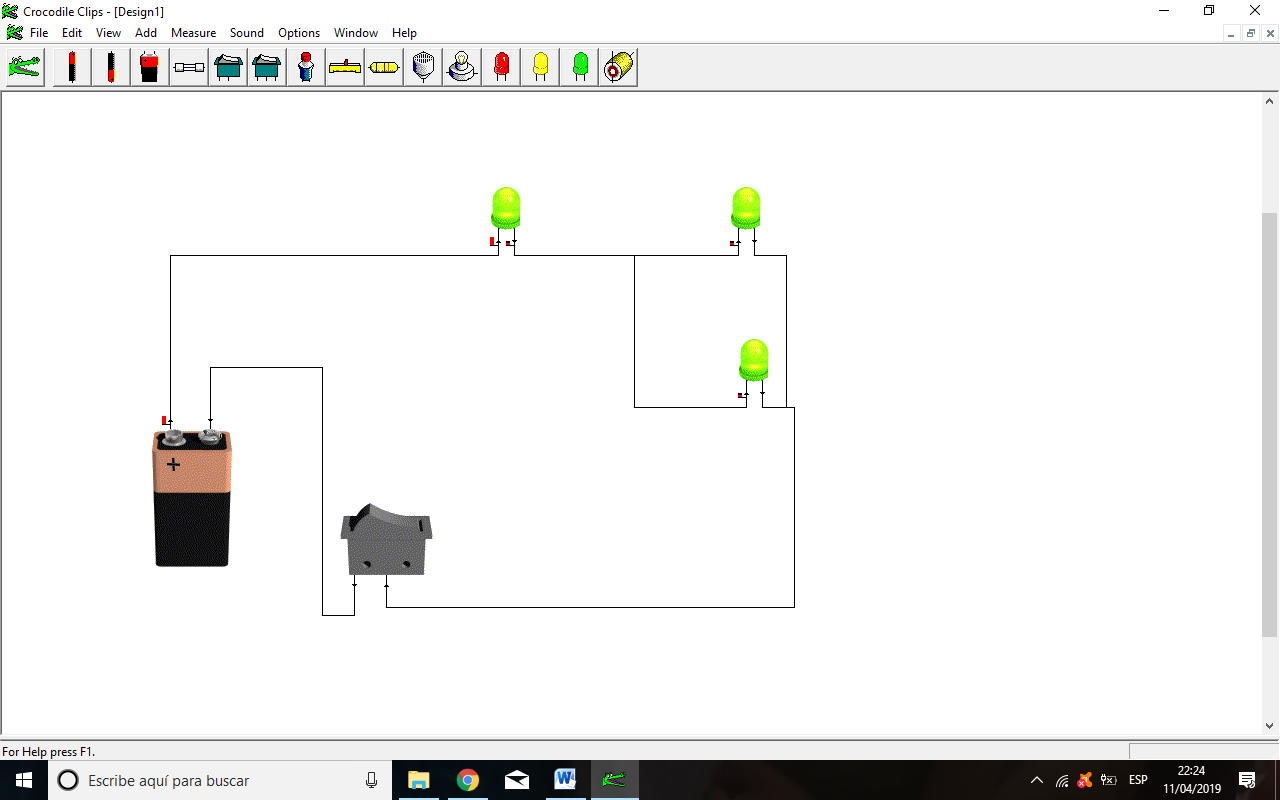This screenshot has width=1280, height=800.
Task: Open the Help menu for F1 assistance
Action: point(404,32)
